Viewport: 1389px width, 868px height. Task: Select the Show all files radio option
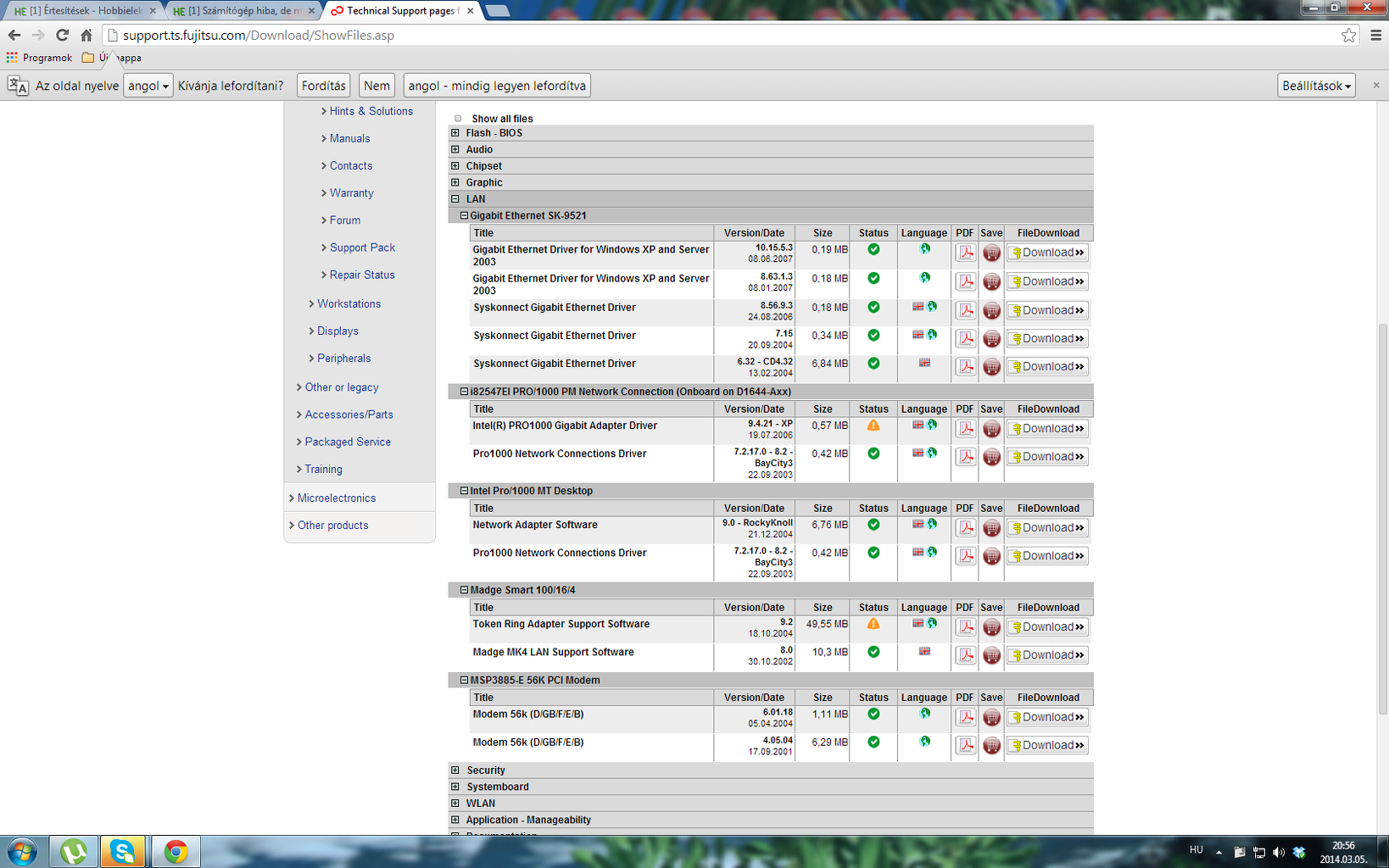458,119
